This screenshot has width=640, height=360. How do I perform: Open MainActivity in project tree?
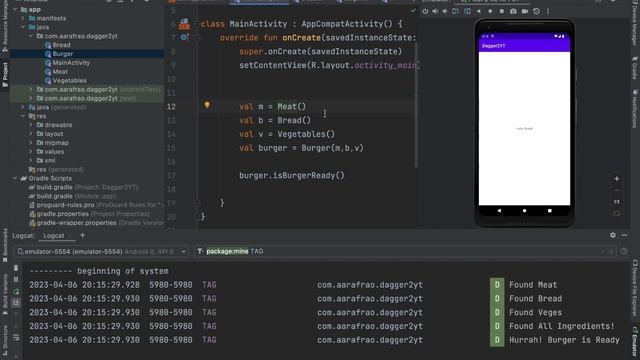tap(71, 63)
